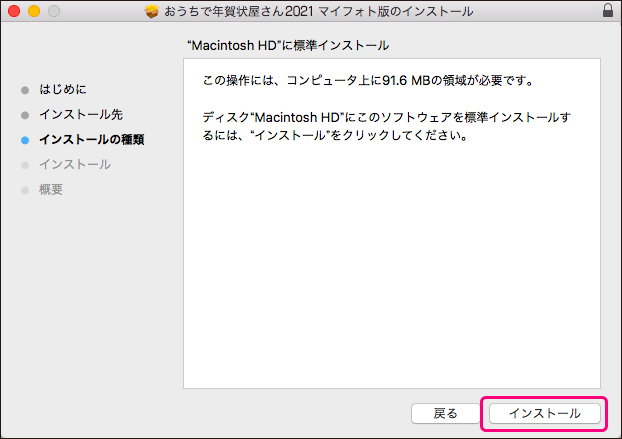Screen dimensions: 622x439
Task: Click the 戻る button to go back
Action: [x=445, y=414]
